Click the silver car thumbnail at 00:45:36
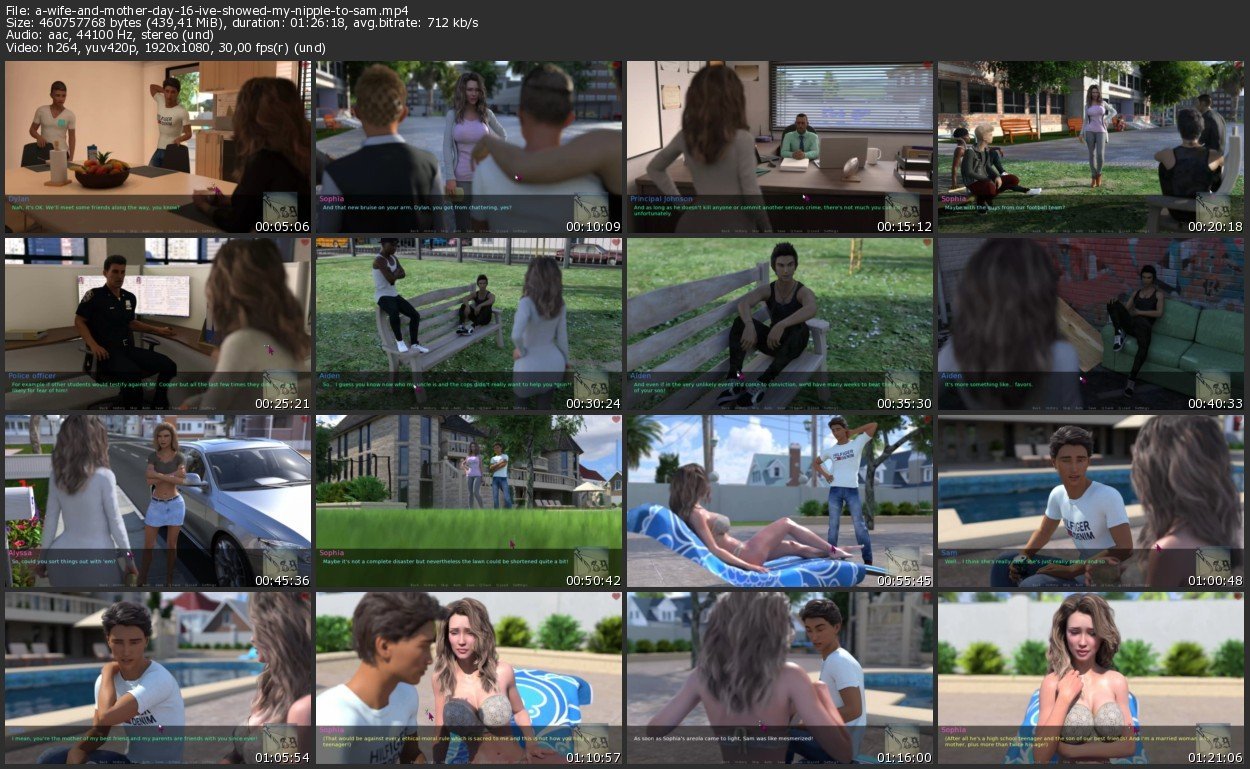This screenshot has width=1250, height=769. point(158,501)
